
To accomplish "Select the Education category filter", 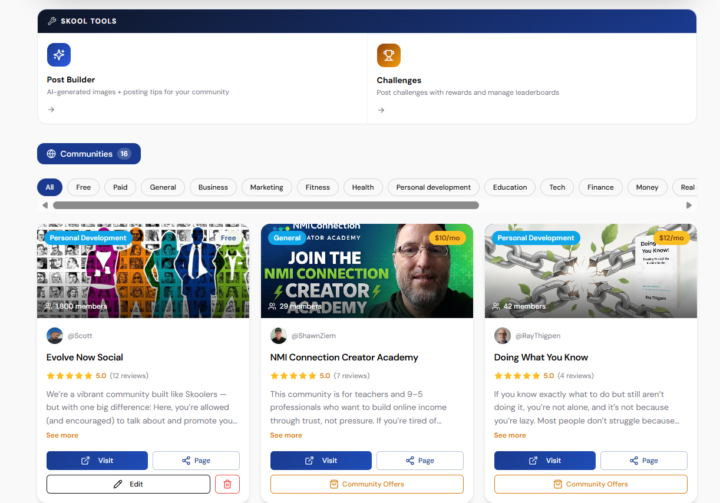I will tap(510, 187).
